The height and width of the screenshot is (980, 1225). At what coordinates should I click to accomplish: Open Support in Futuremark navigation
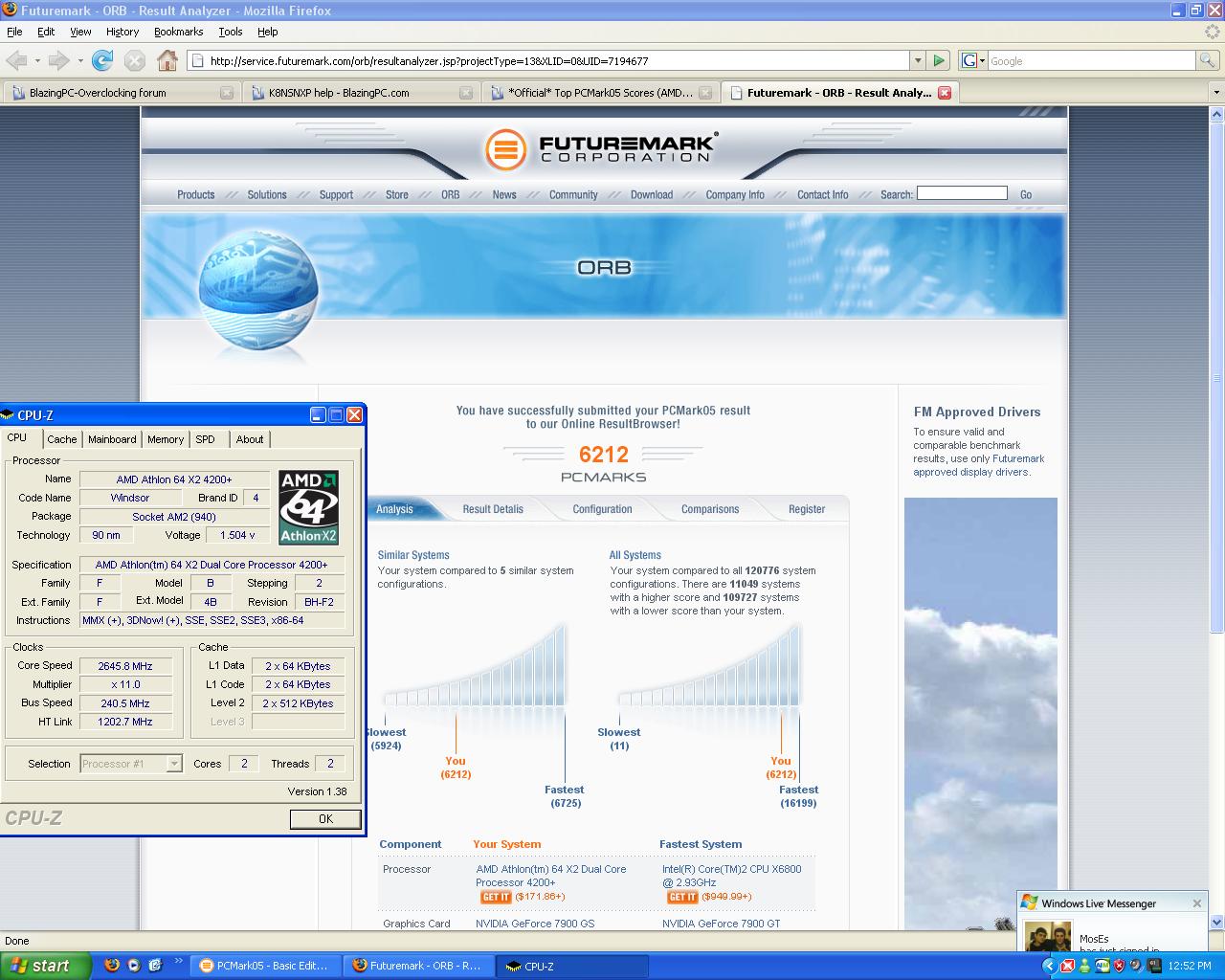pyautogui.click(x=336, y=194)
